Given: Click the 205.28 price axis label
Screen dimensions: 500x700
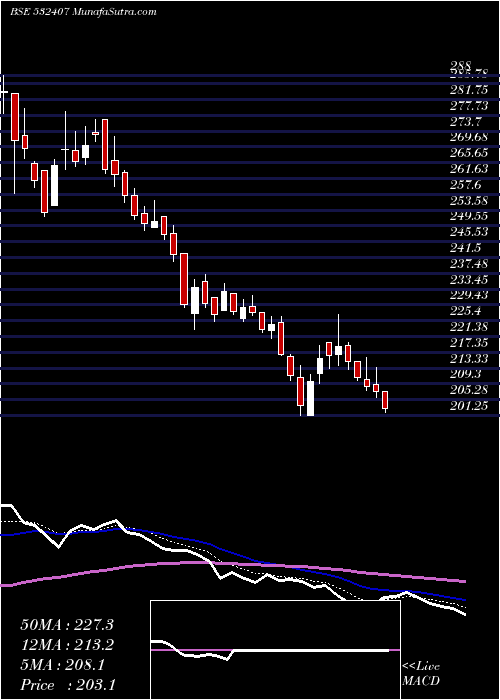Looking at the screenshot, I should tap(469, 389).
